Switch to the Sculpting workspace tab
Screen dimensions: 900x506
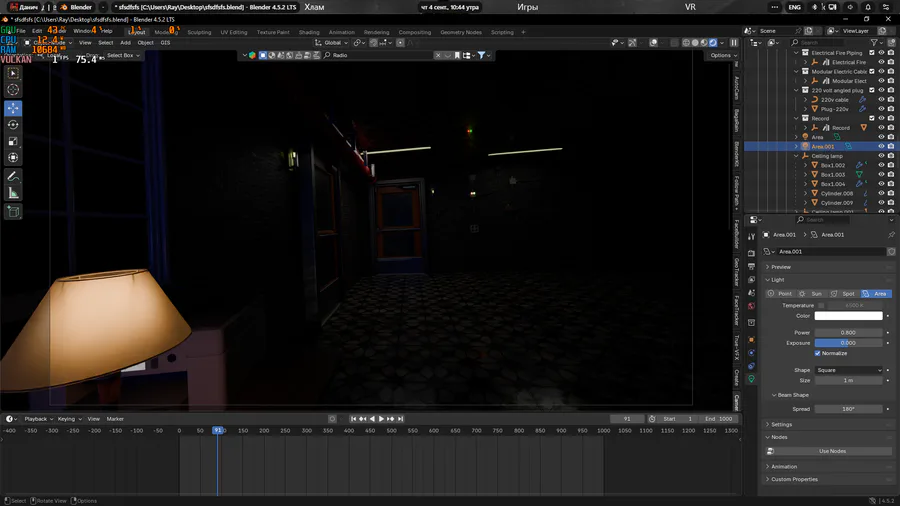pyautogui.click(x=199, y=32)
